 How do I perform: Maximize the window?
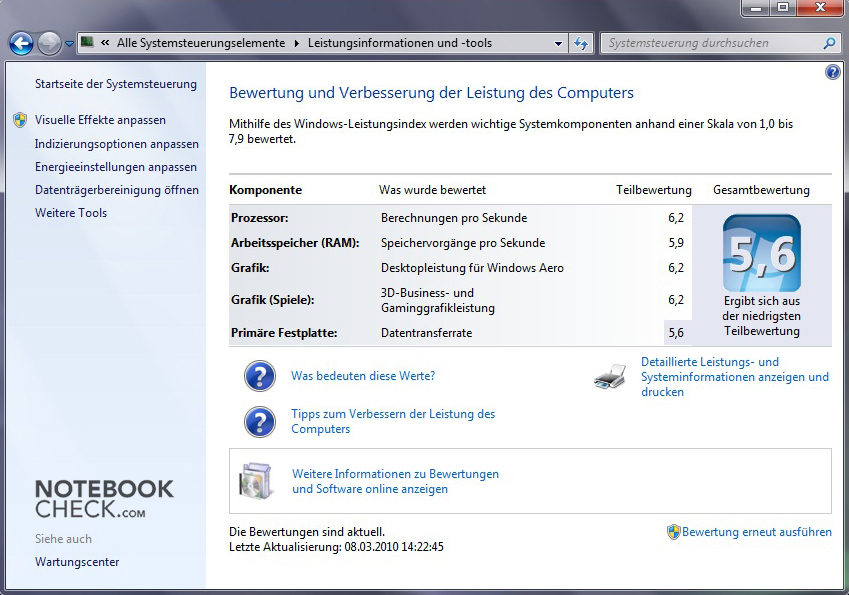click(x=783, y=8)
